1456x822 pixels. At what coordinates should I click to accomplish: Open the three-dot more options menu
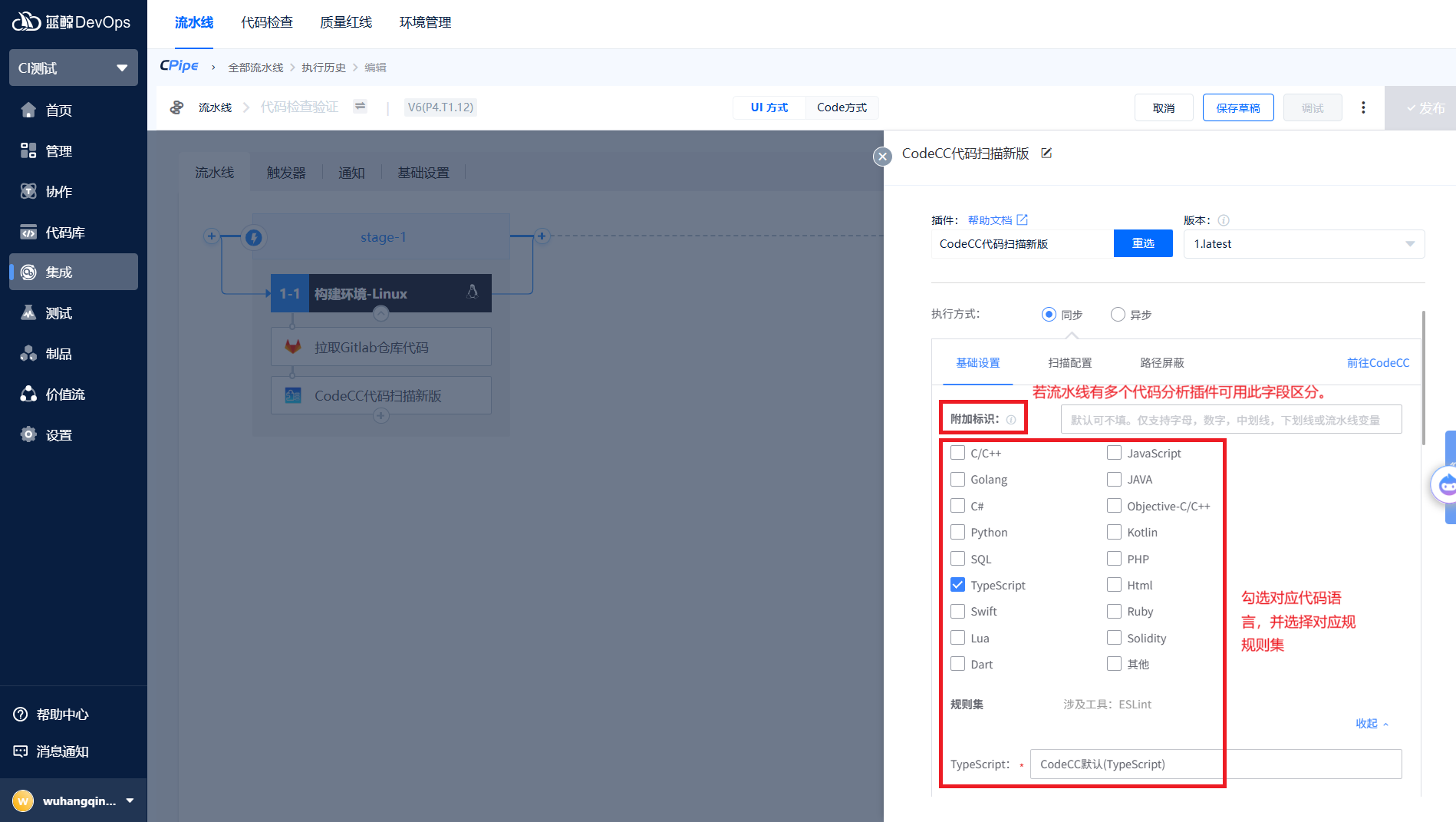(1363, 107)
